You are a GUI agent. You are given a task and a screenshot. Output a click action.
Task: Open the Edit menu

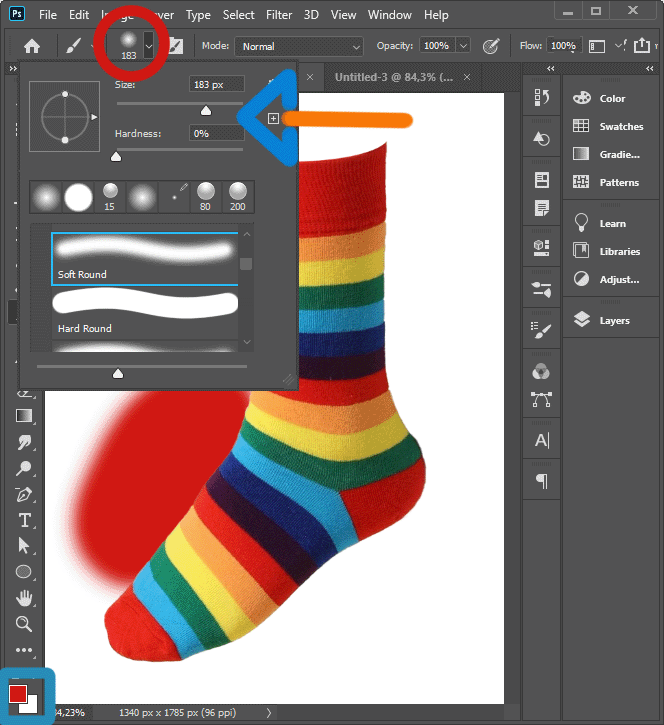coord(79,15)
